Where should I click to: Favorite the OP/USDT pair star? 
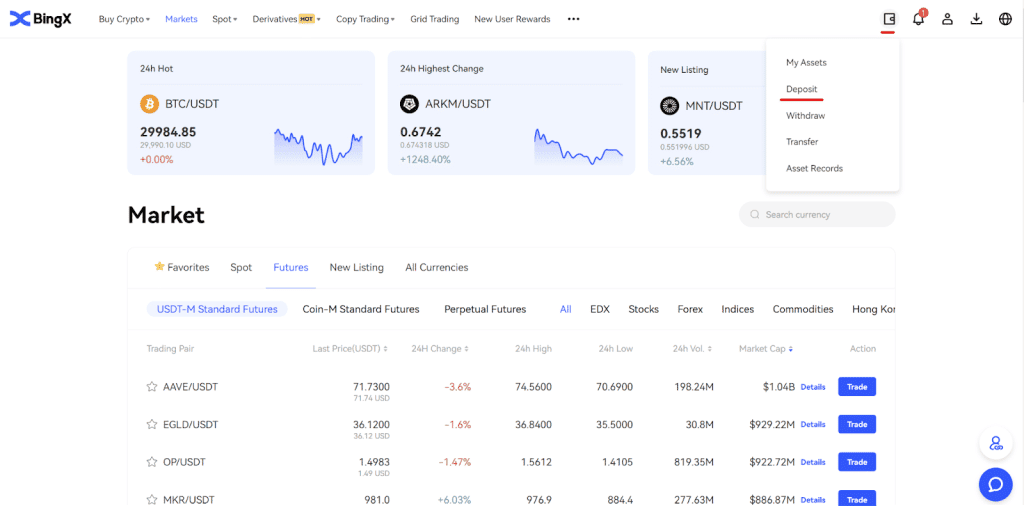click(152, 462)
